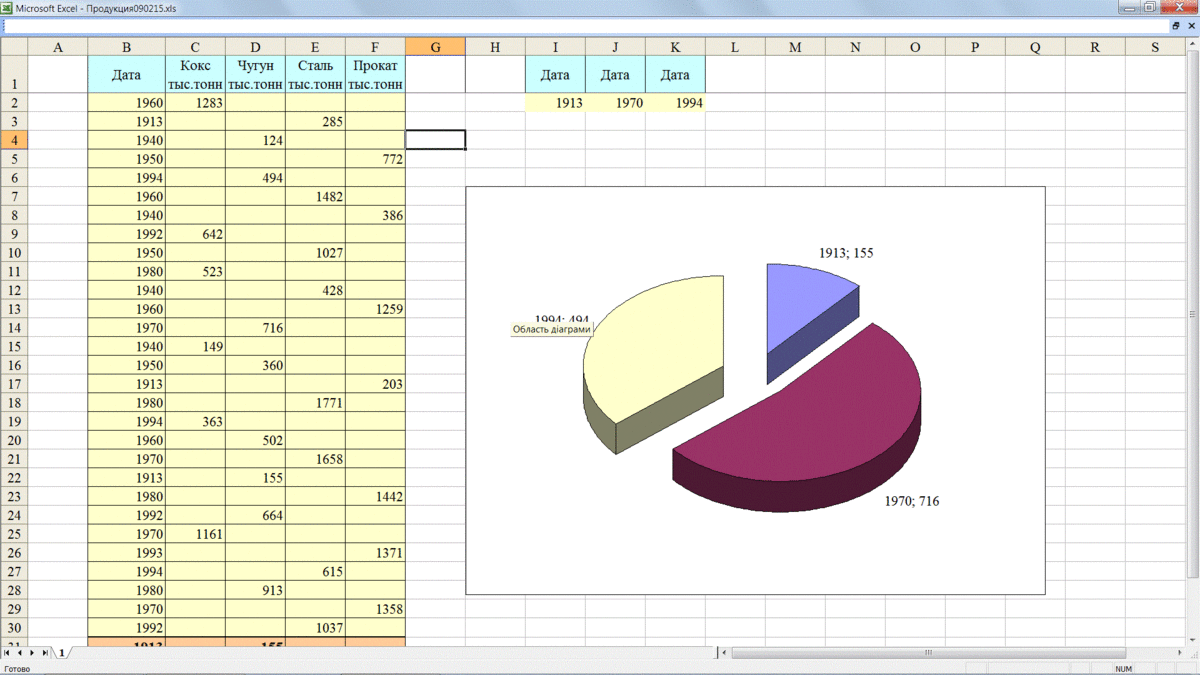Select the cell containing 1259
Screen dimensions: 1200x675
click(x=375, y=309)
